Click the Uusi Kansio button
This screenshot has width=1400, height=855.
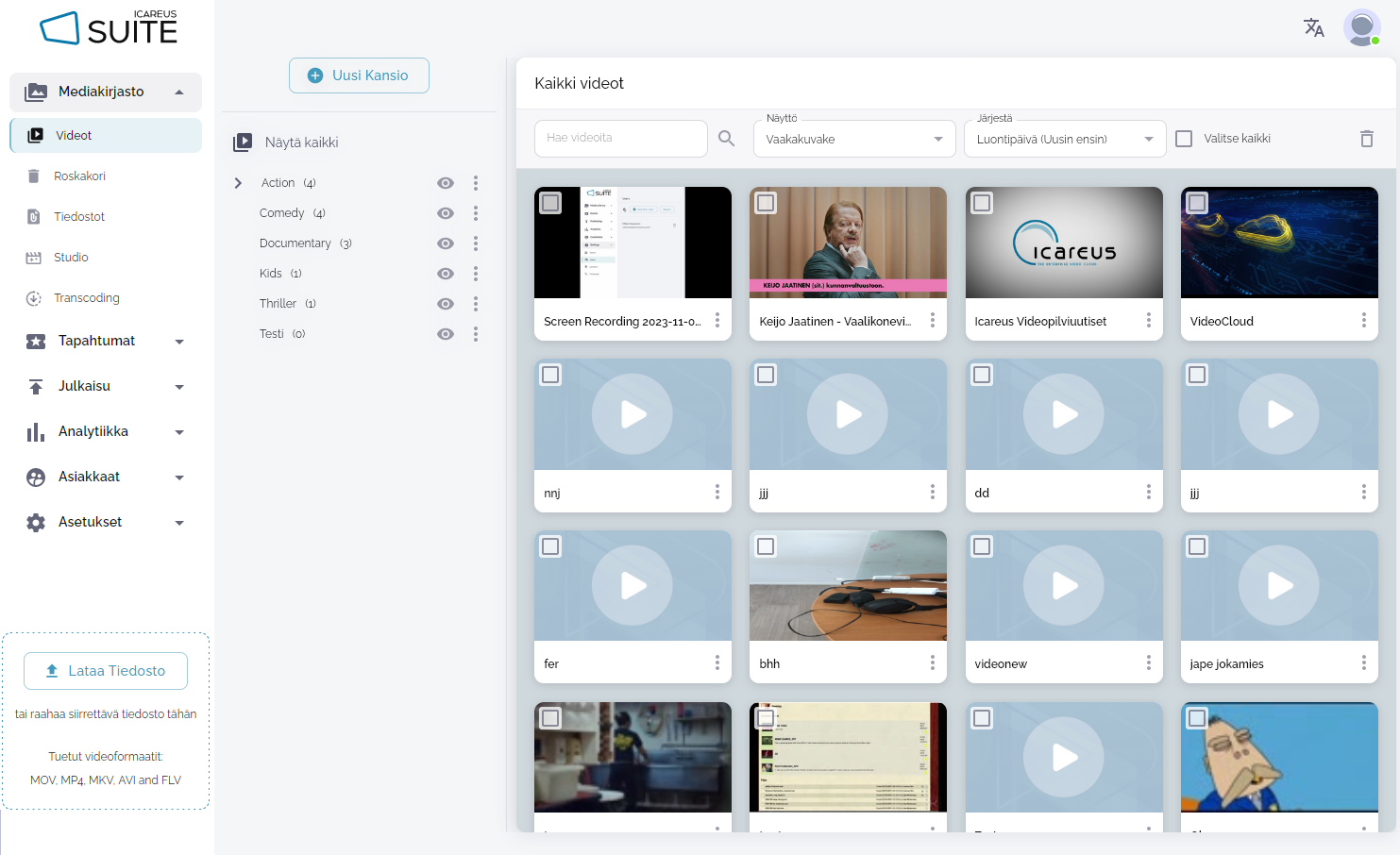[359, 75]
